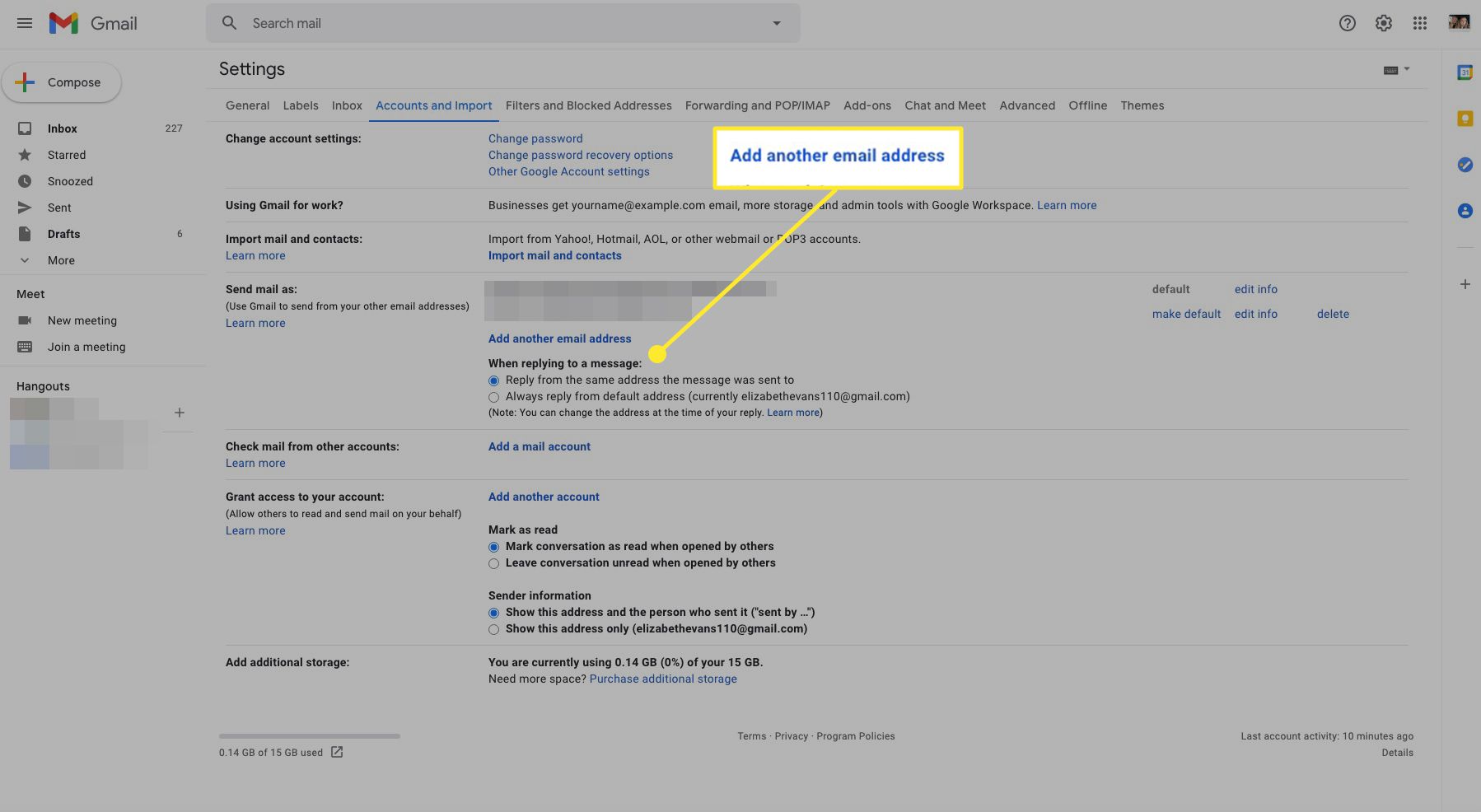Viewport: 1481px width, 812px height.
Task: Click Add another account link
Action: tap(544, 497)
